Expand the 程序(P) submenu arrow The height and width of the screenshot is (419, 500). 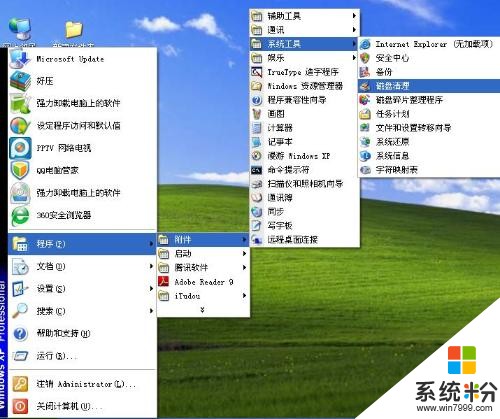151,244
